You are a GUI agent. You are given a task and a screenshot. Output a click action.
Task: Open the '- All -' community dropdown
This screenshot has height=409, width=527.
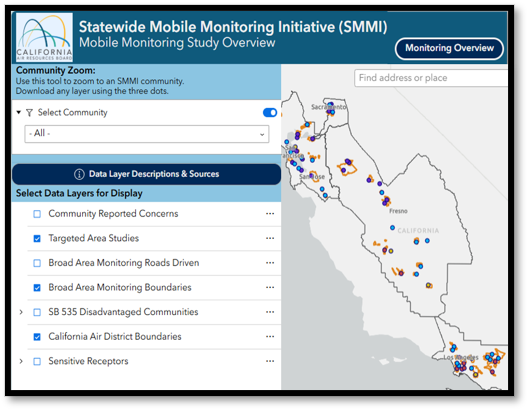pos(147,134)
